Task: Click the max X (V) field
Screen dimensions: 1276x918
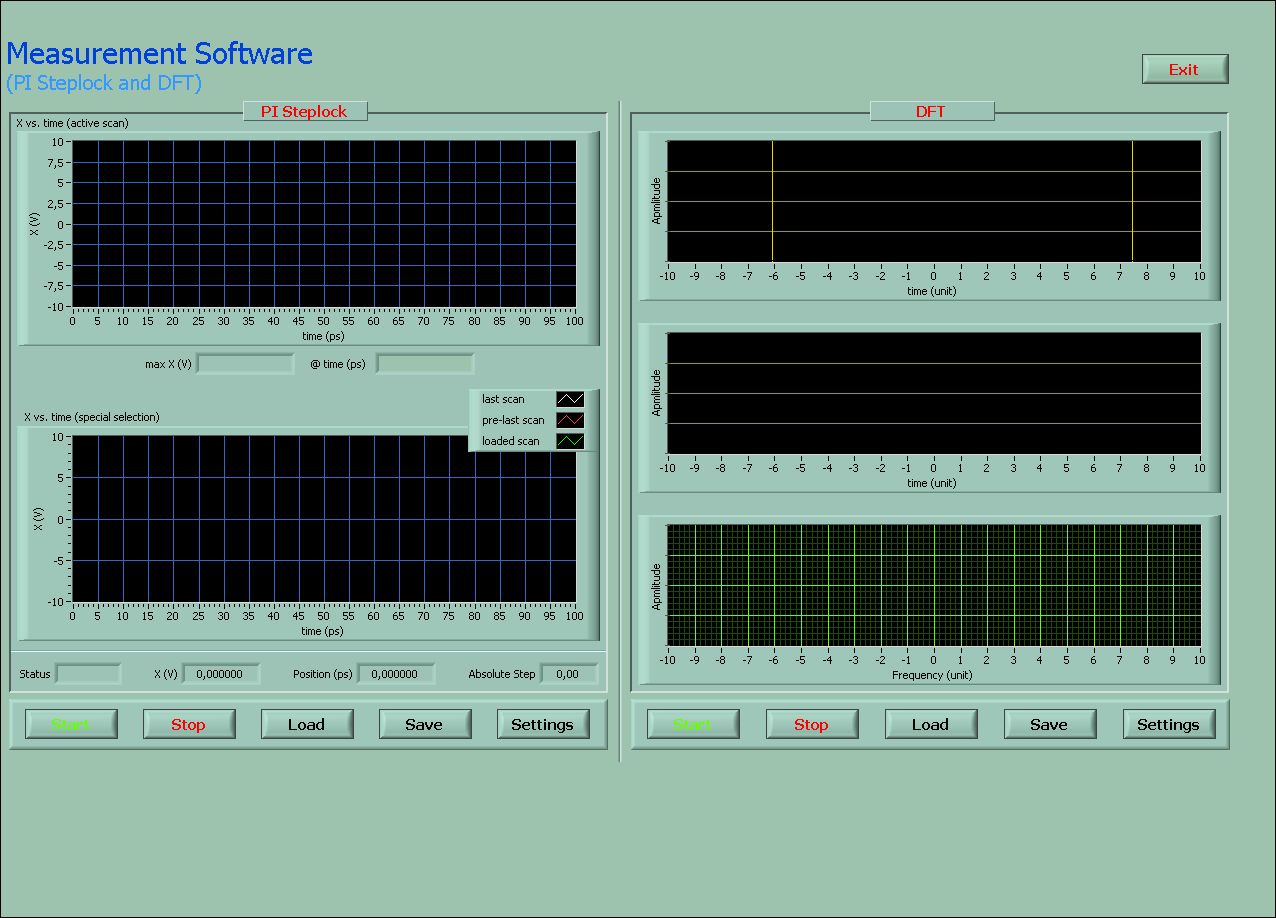Action: click(x=246, y=364)
